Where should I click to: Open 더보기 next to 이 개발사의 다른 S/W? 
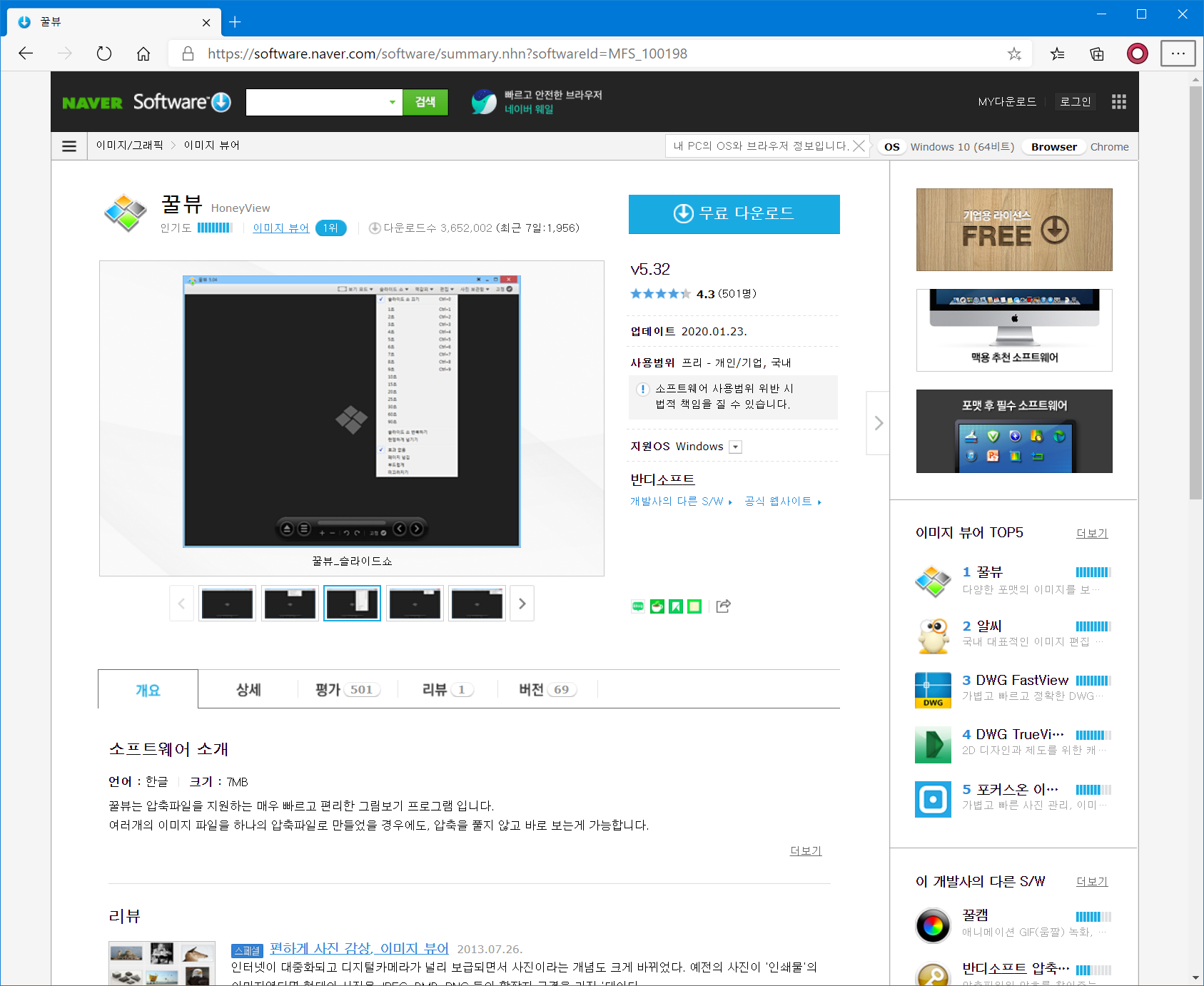coord(1092,881)
